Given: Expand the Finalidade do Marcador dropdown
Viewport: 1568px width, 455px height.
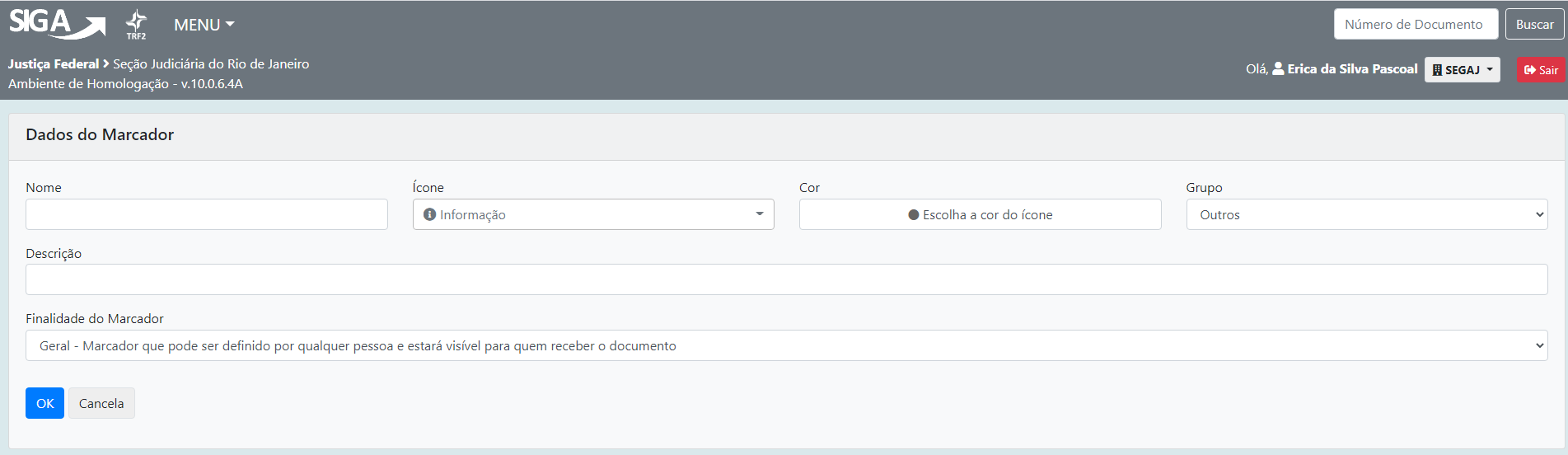Looking at the screenshot, I should click(x=786, y=345).
